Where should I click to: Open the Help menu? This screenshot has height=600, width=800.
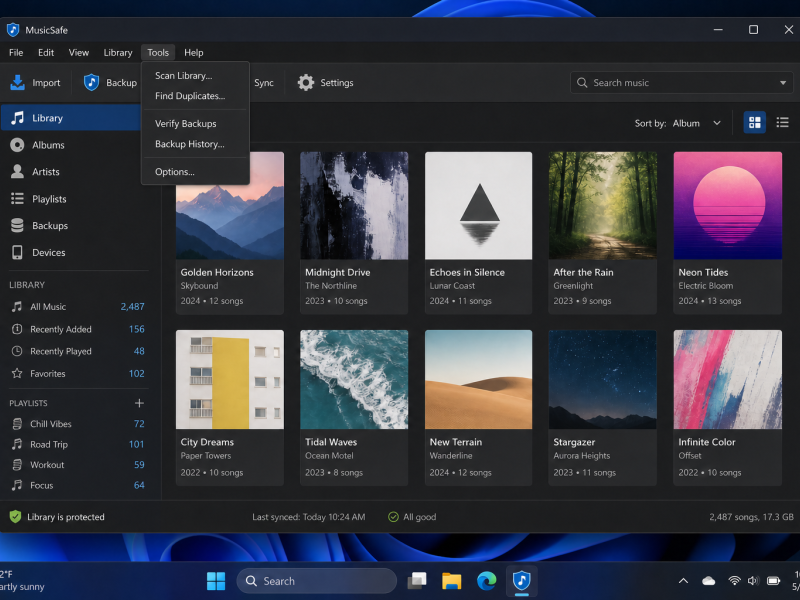[193, 53]
